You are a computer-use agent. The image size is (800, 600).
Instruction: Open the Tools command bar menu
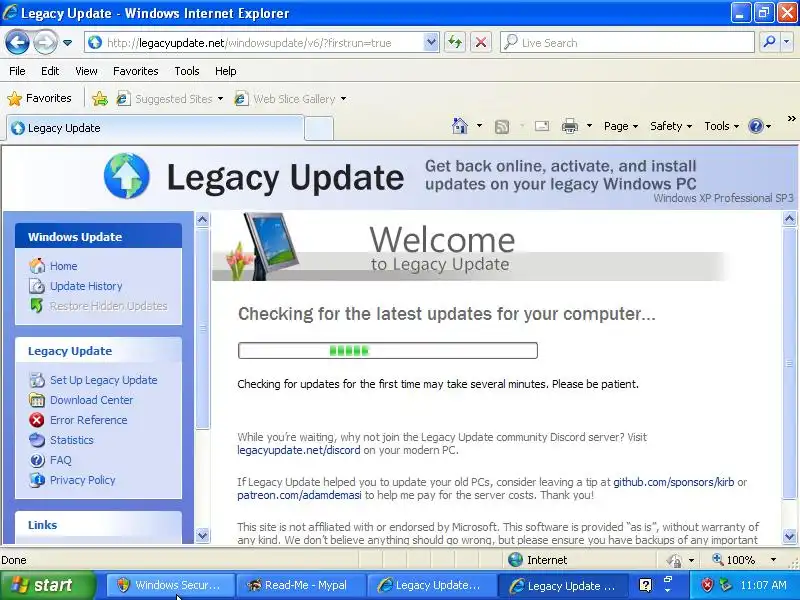pyautogui.click(x=721, y=126)
